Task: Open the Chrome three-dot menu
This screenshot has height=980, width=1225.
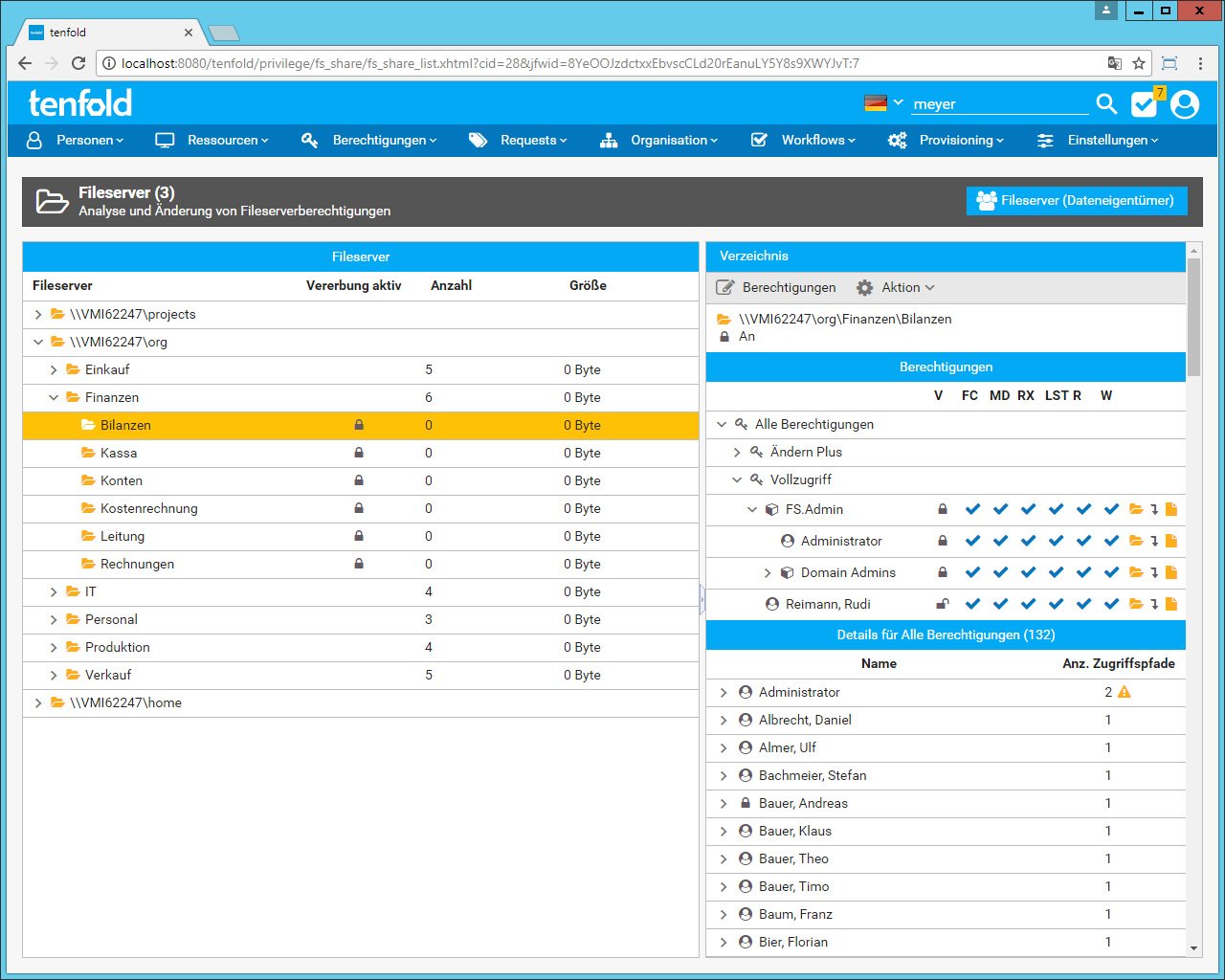Action: 1200,63
